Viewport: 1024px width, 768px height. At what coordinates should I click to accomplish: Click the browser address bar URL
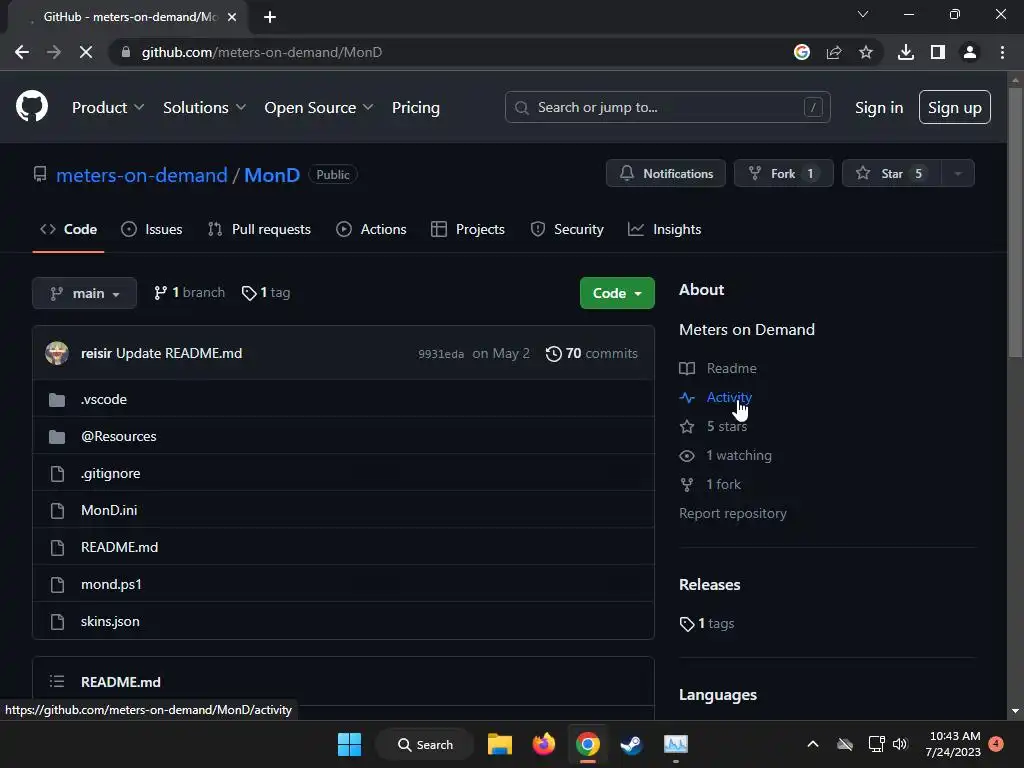[262, 52]
